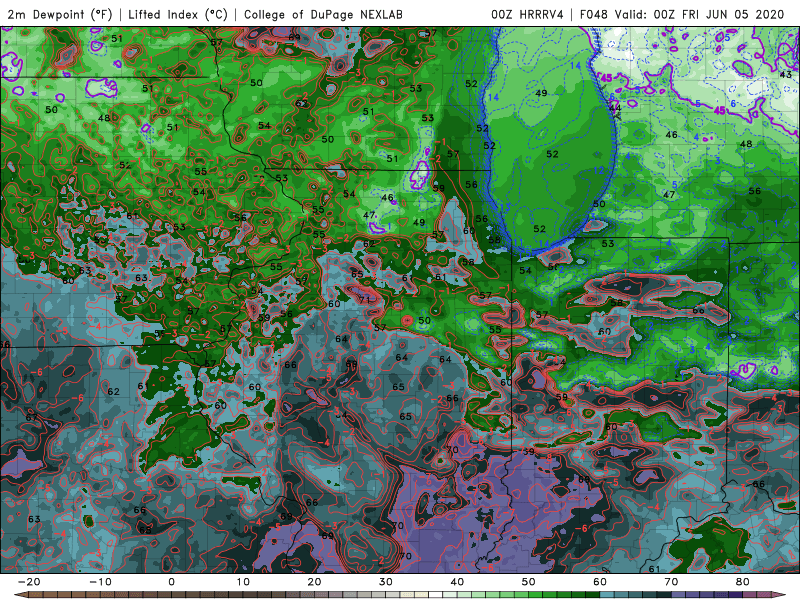
Task: Click the 0 label on the color scale
Action: [171, 582]
